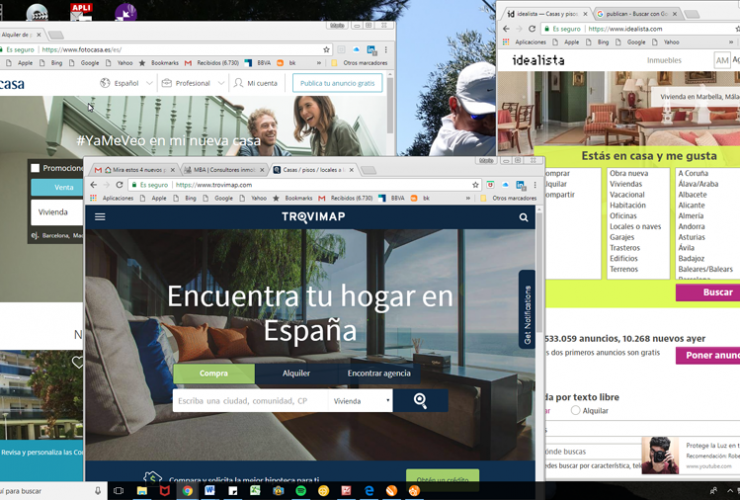
Task: Go back in the Idealista browser window
Action: point(506,28)
